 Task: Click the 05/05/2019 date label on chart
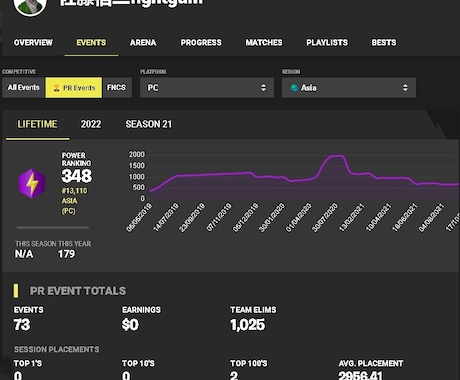coord(139,218)
